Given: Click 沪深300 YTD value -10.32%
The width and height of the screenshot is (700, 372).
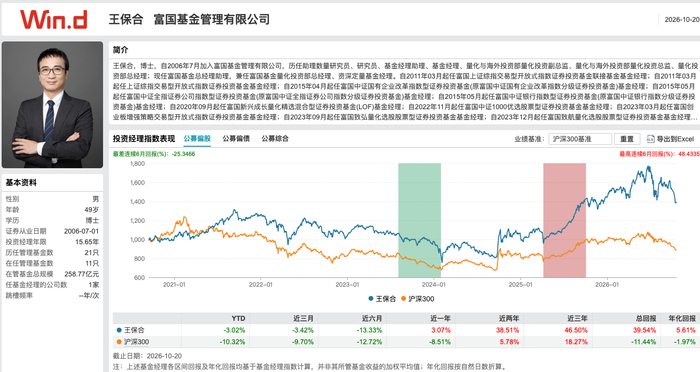Looking at the screenshot, I should tap(233, 342).
